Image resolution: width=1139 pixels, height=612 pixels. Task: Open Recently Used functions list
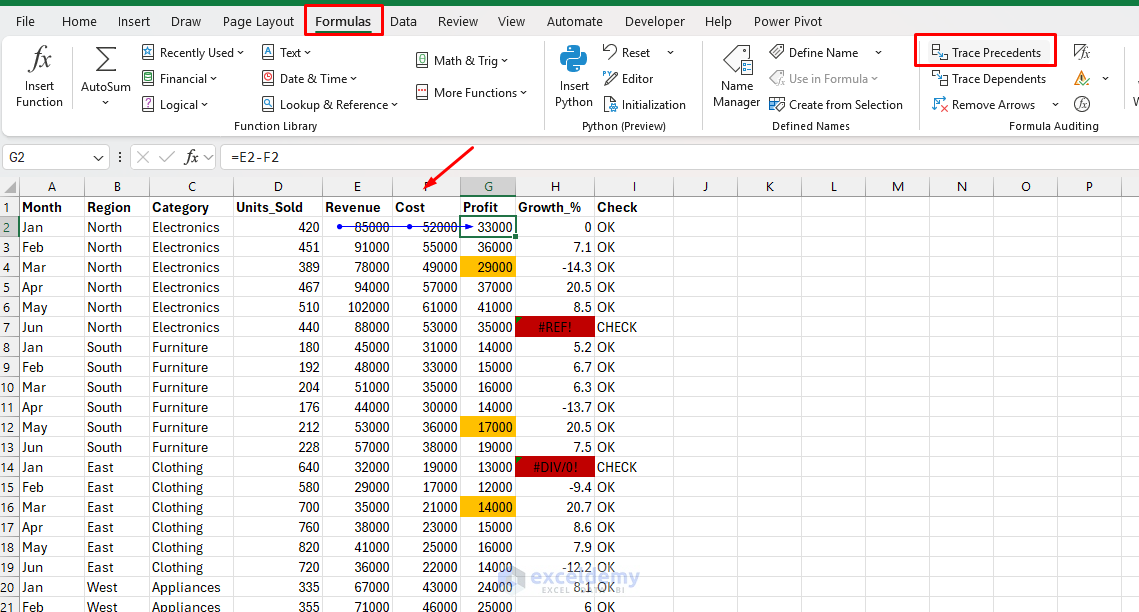(192, 52)
